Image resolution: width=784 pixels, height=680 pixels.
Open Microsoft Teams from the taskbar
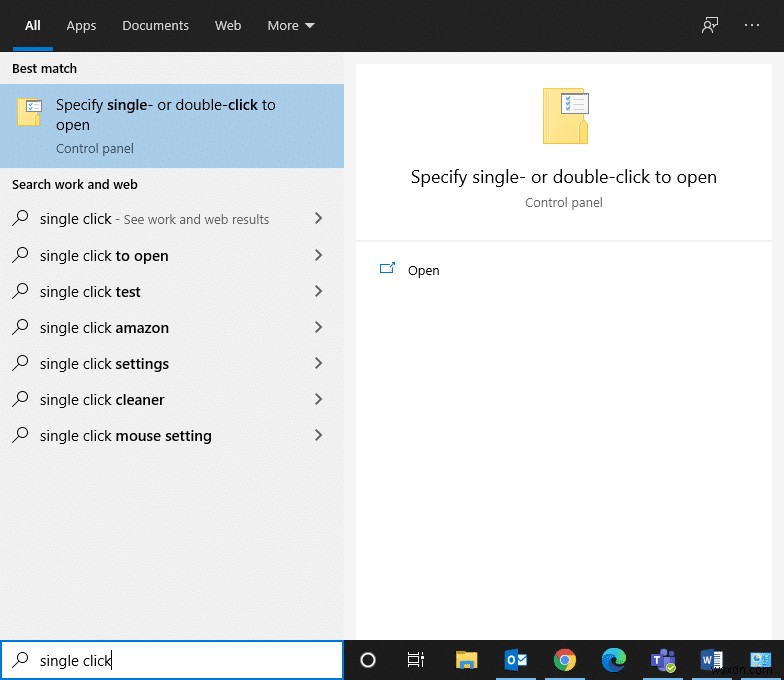coord(663,660)
